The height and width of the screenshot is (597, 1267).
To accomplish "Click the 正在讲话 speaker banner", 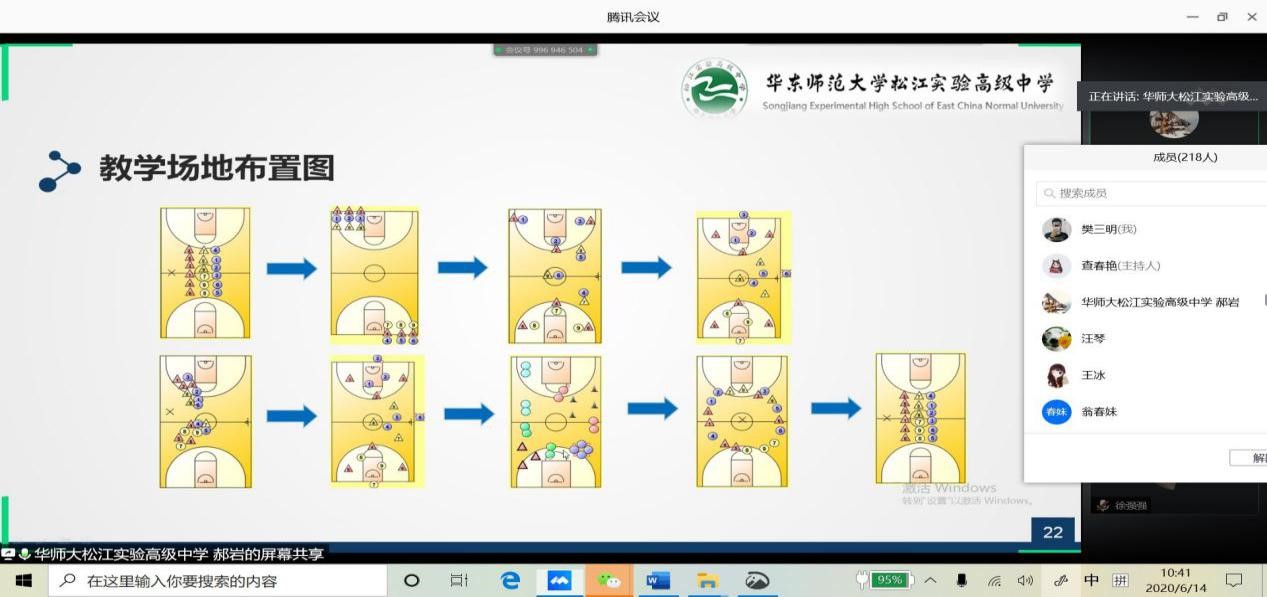I will point(1174,97).
